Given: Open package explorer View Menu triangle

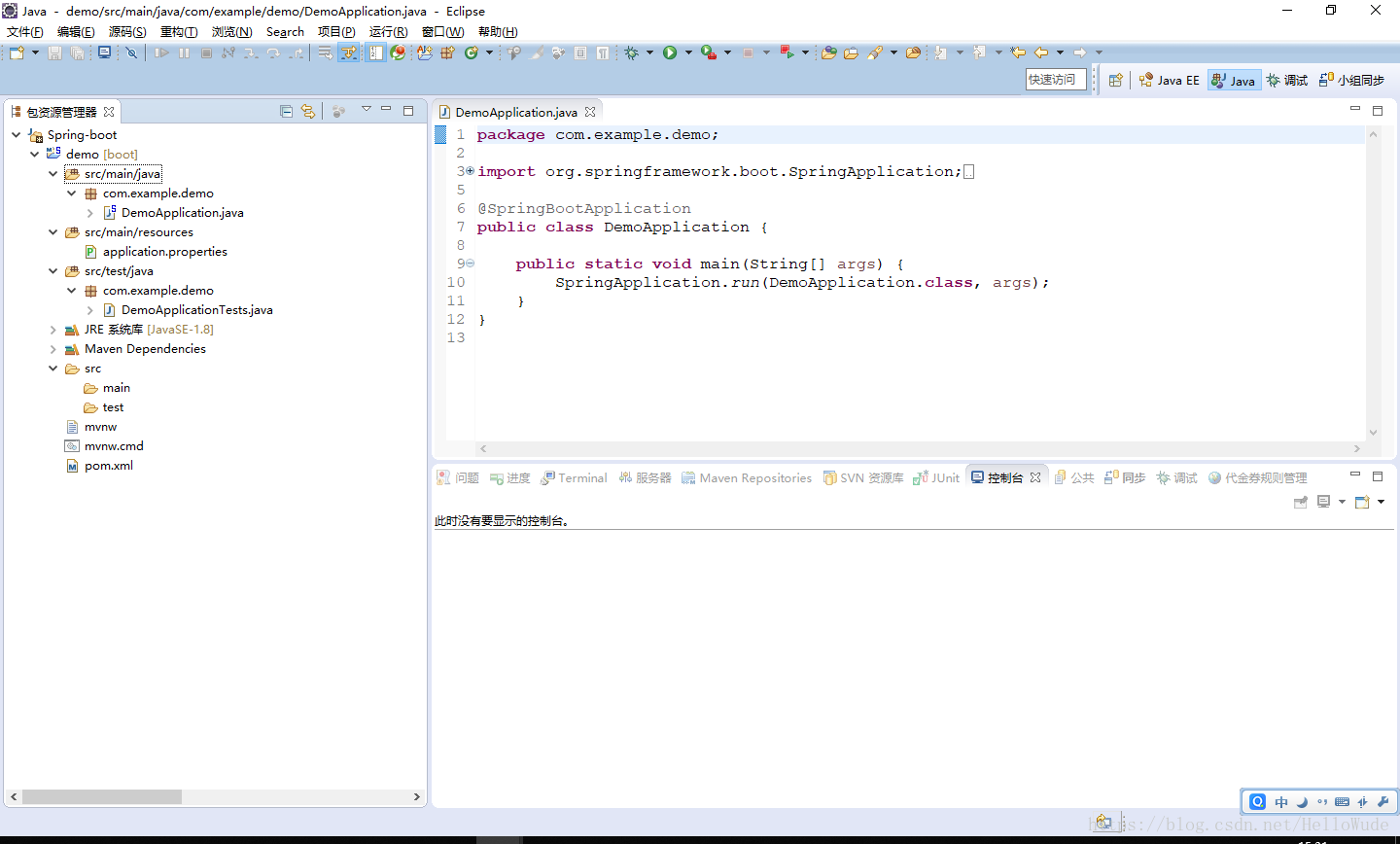Looking at the screenshot, I should 367,109.
